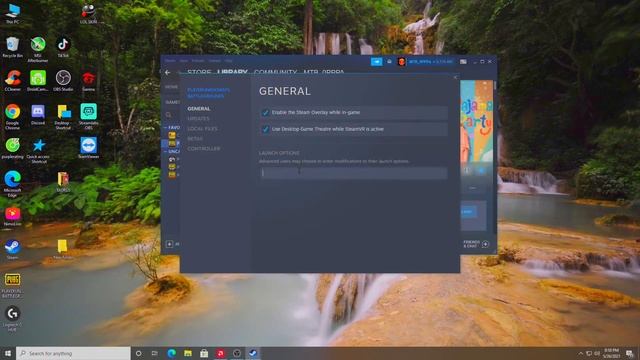Open the Controller tab in properties sidebar
This screenshot has height=360, width=640.
tap(204, 149)
